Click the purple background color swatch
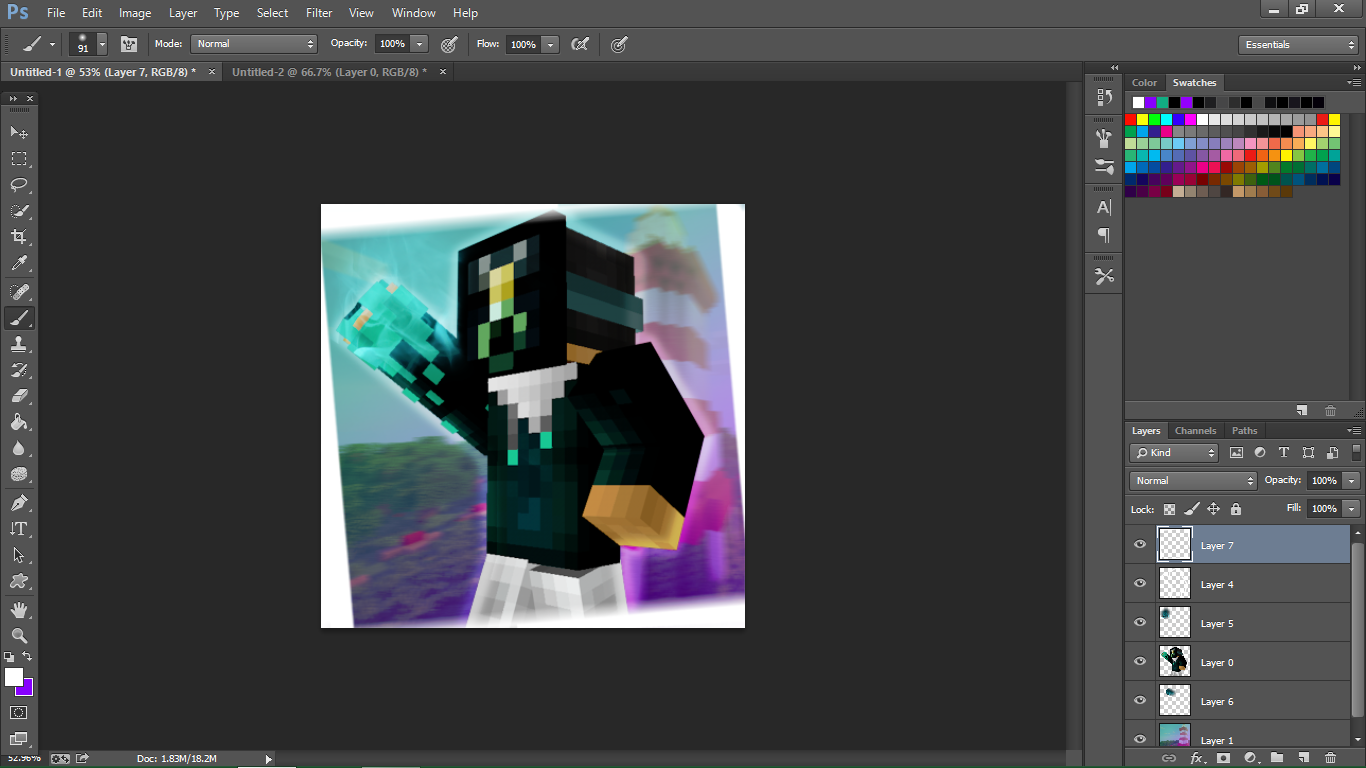The height and width of the screenshot is (768, 1366). coord(26,689)
